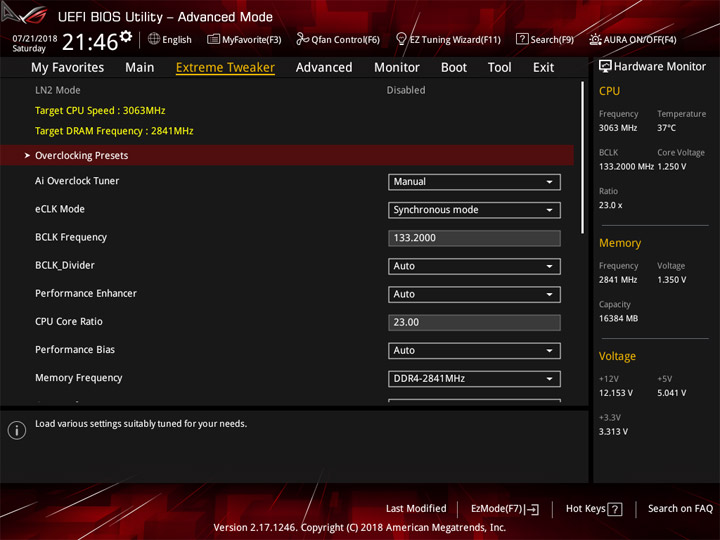Select the Overclocking Presets row
This screenshot has width=720, height=540.
(287, 155)
